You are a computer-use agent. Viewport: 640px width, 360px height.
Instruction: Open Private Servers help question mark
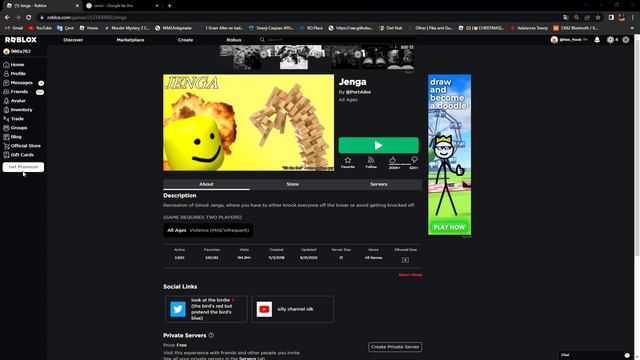[211, 335]
